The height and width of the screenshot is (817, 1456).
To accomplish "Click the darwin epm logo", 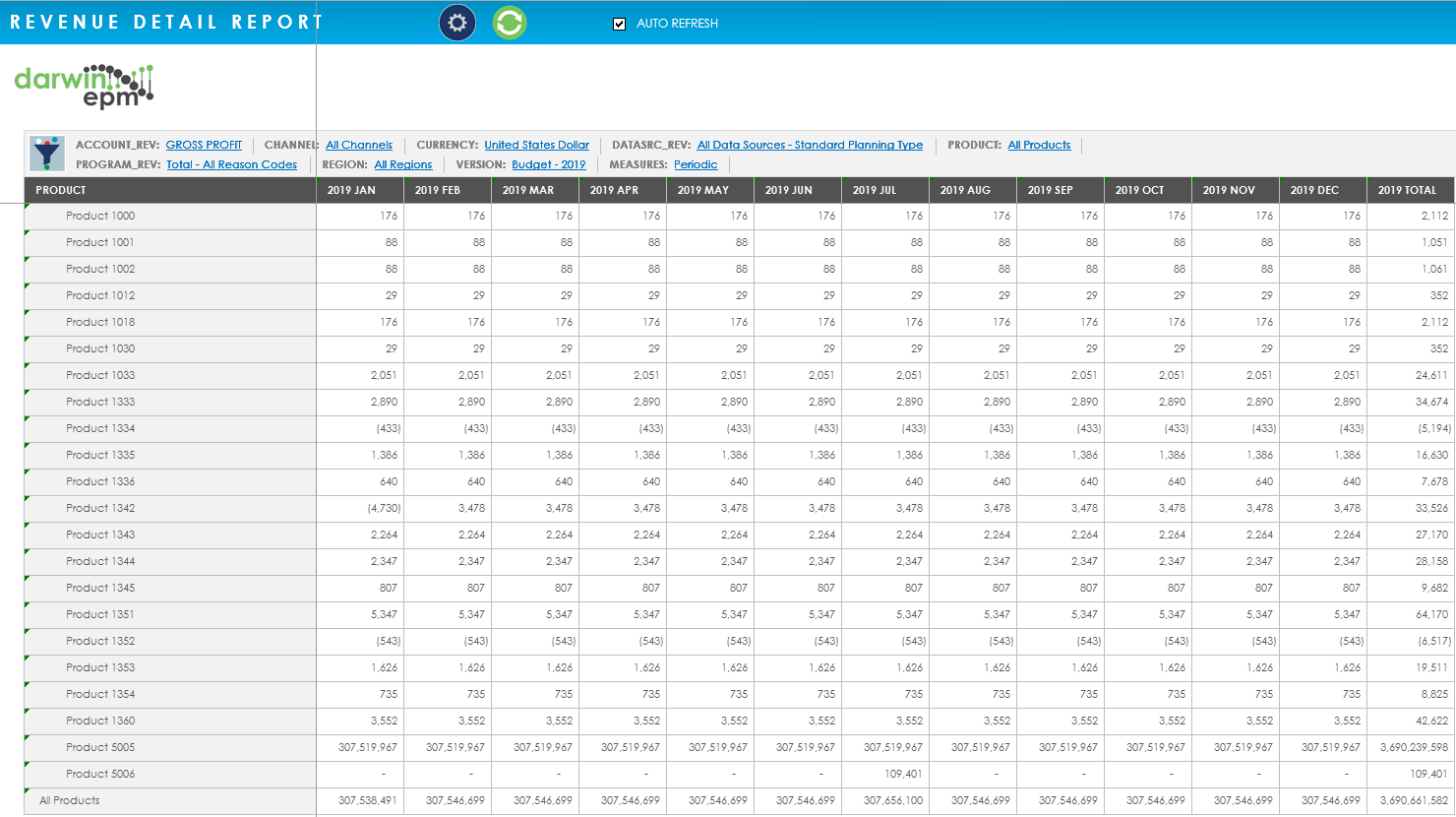I will [x=85, y=87].
